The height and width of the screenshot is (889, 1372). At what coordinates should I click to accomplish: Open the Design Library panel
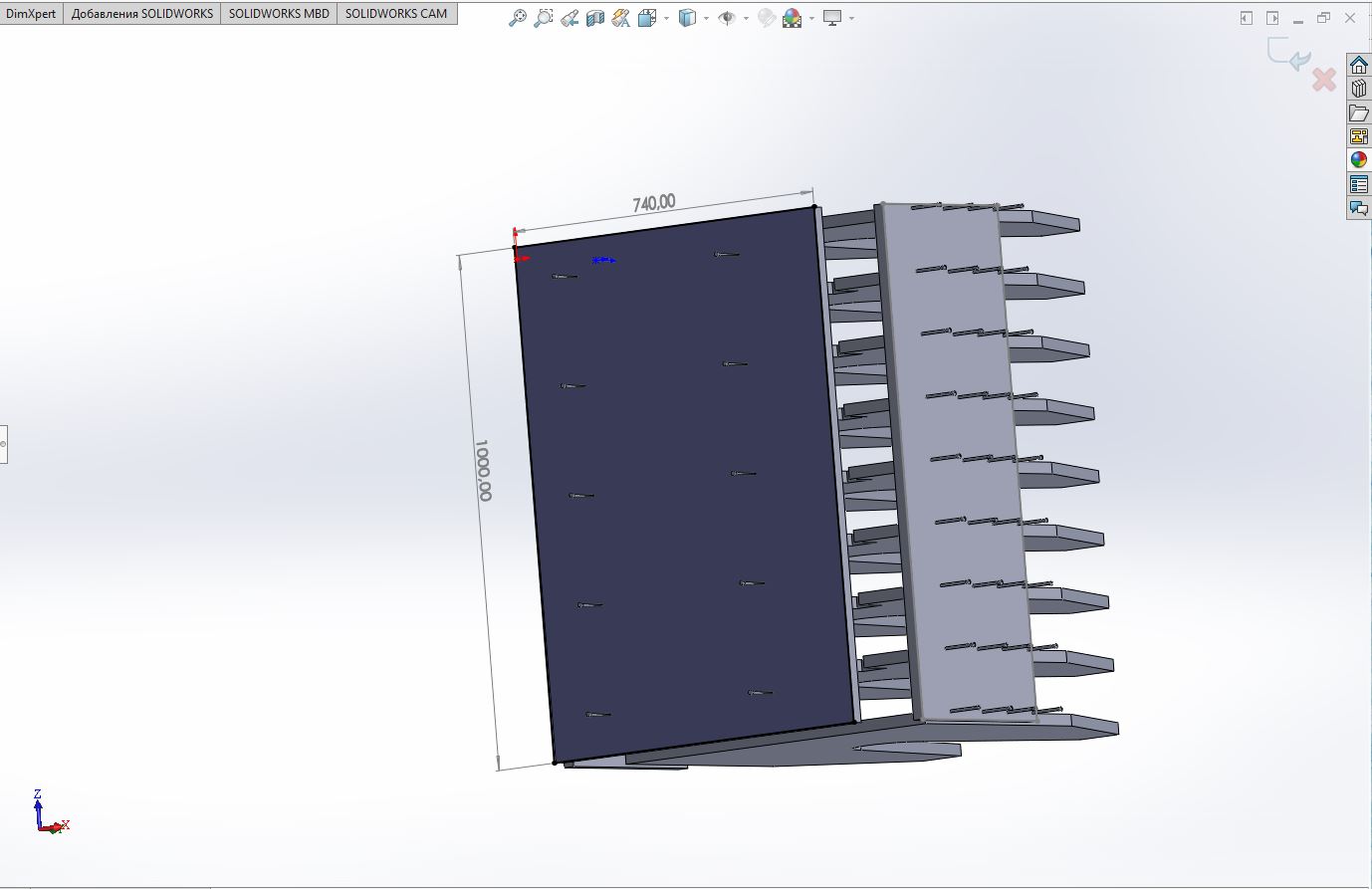pos(1359,90)
